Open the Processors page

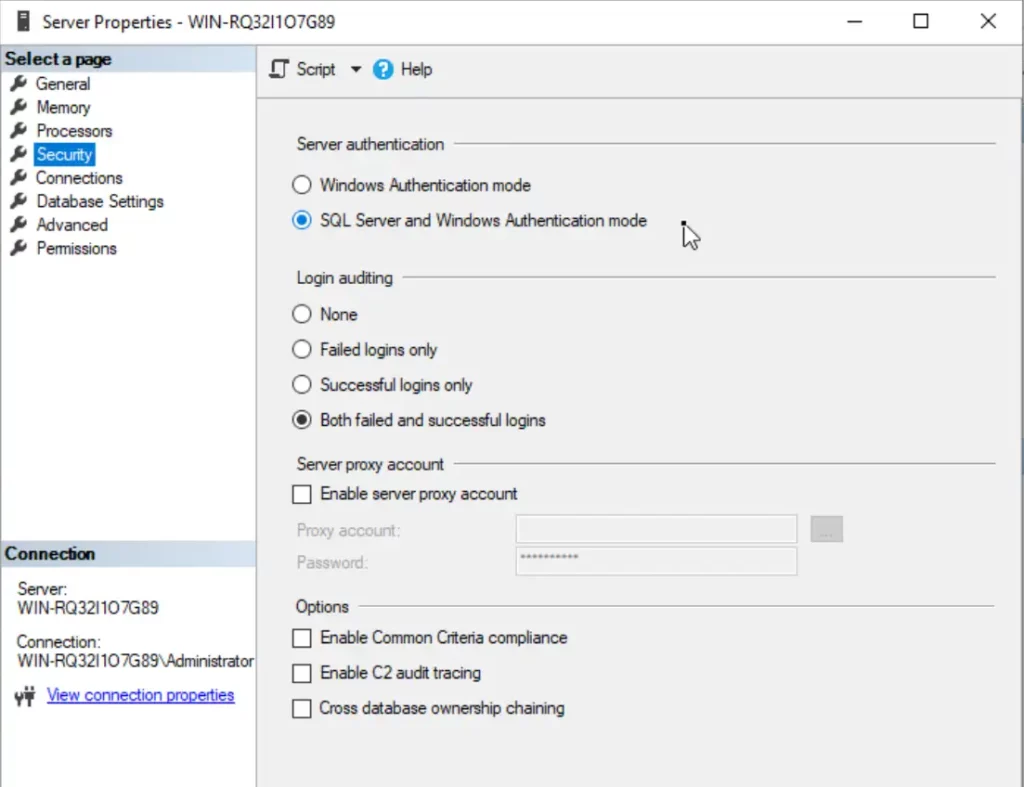coord(74,131)
